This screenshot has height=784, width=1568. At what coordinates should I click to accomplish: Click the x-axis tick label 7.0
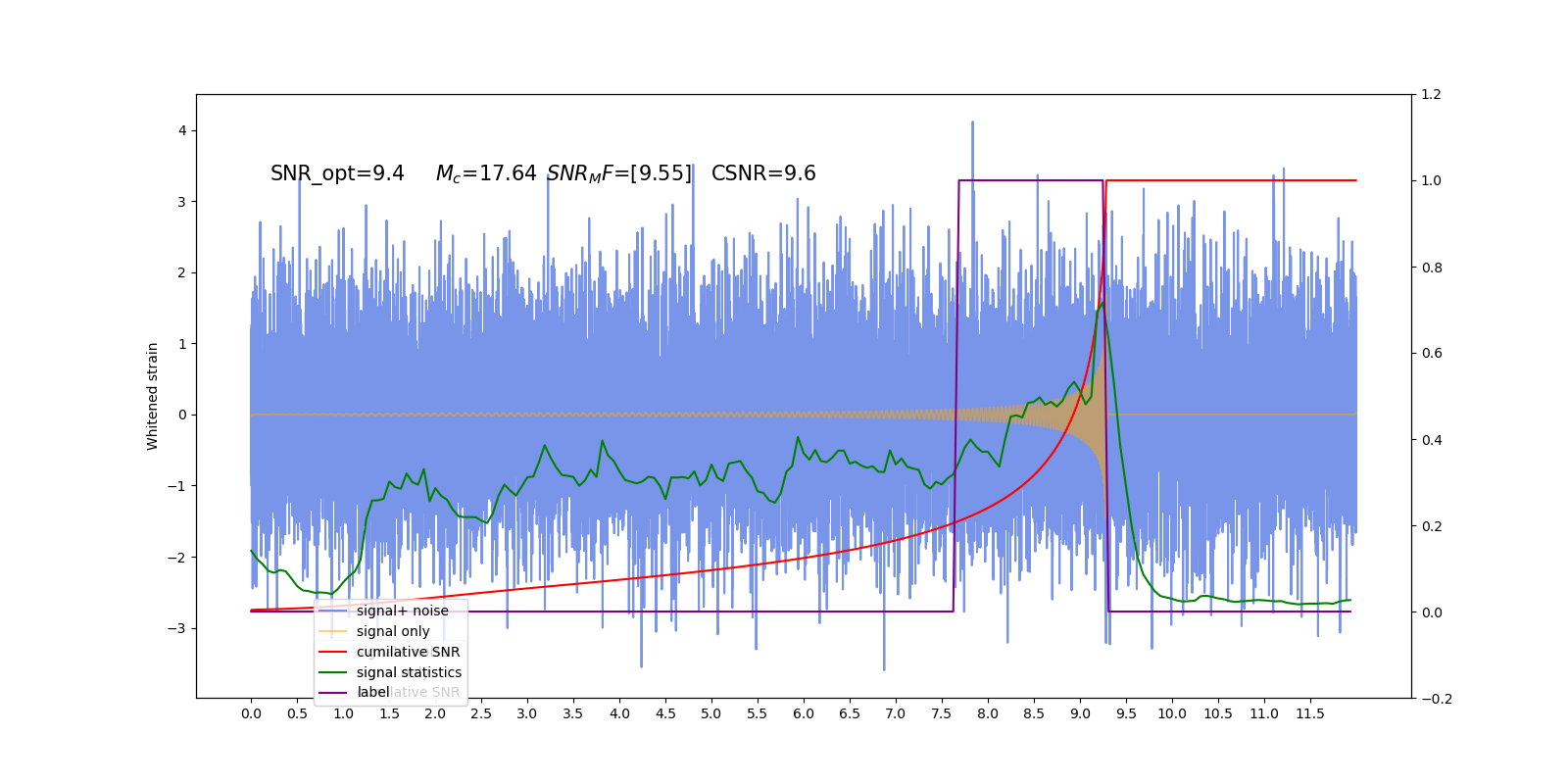click(x=896, y=713)
